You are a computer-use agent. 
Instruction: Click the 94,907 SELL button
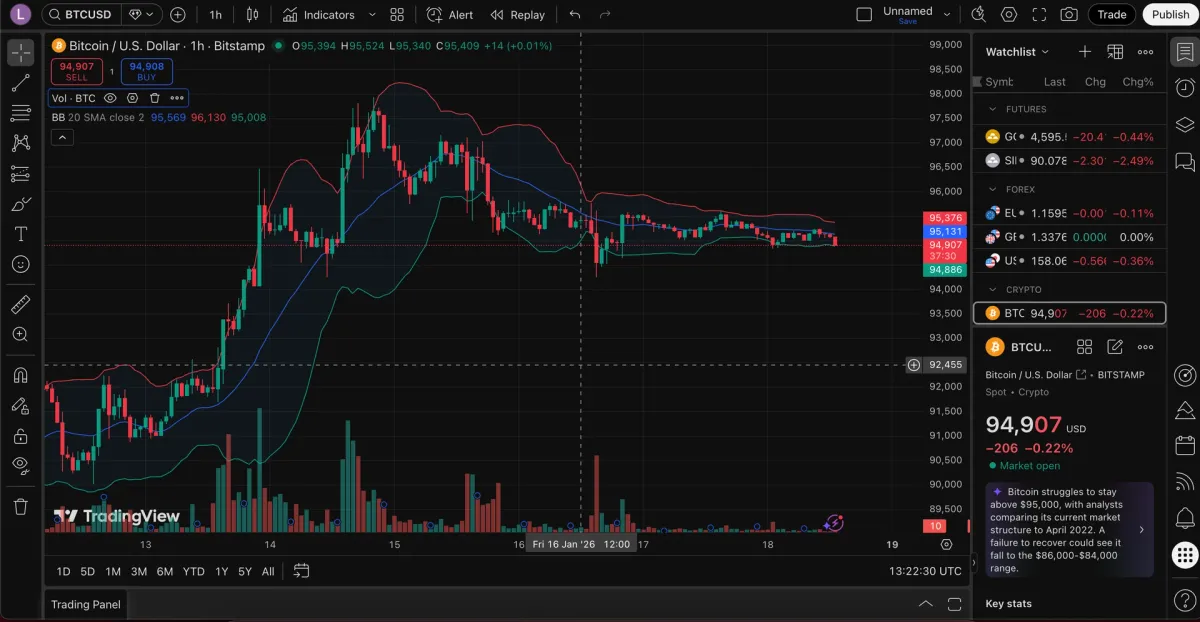click(77, 71)
